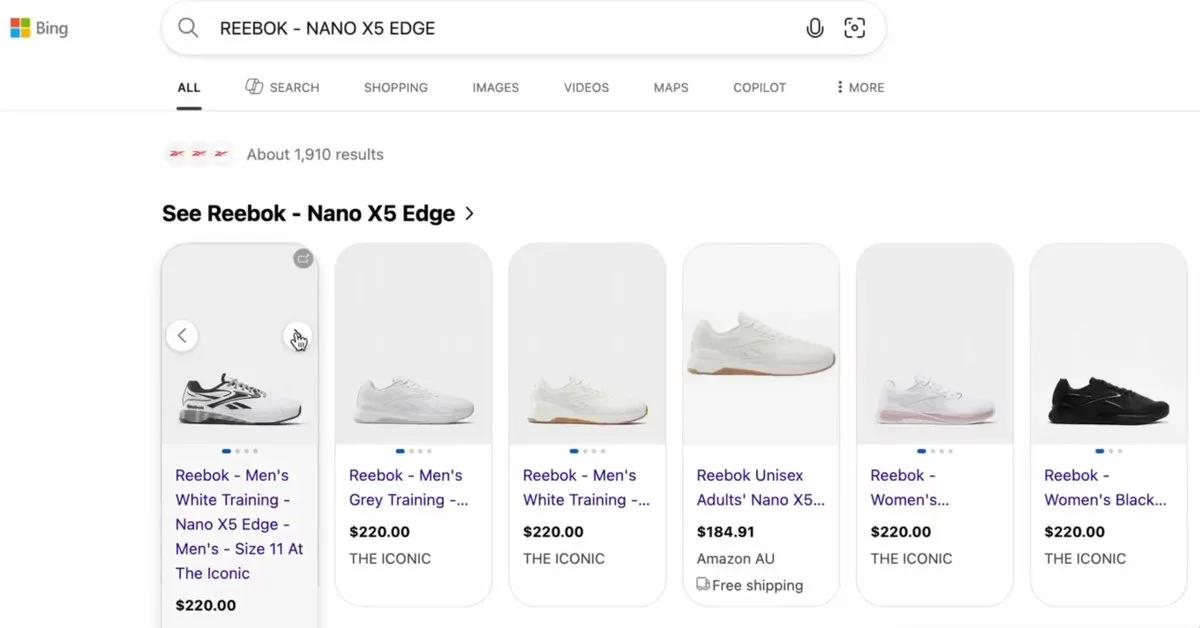The height and width of the screenshot is (628, 1200).
Task: Click the active pagination dot on first card
Action: coord(224,450)
